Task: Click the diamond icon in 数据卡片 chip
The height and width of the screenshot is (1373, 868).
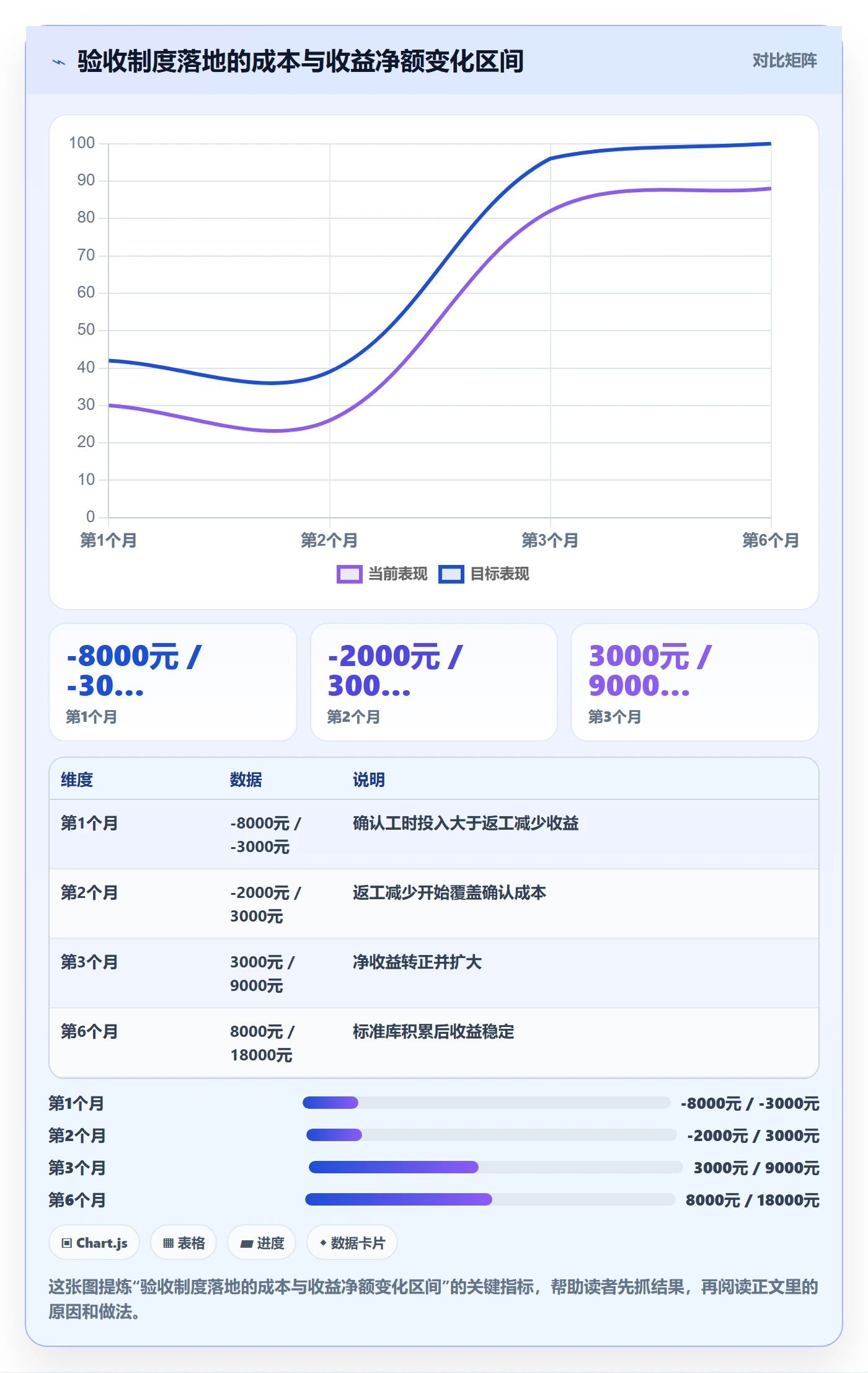Action: (x=323, y=1243)
